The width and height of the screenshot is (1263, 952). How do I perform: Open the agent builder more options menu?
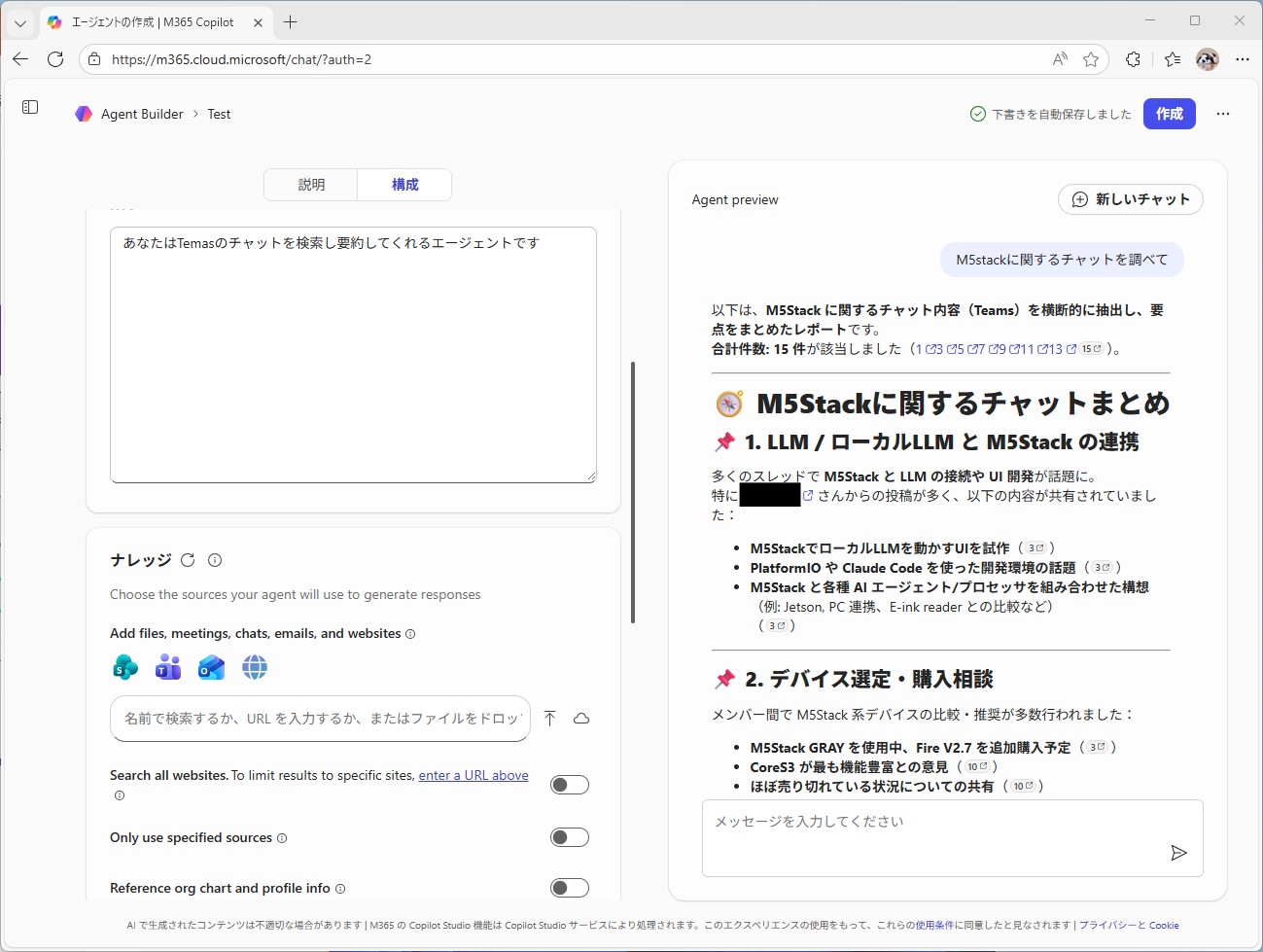click(x=1223, y=114)
